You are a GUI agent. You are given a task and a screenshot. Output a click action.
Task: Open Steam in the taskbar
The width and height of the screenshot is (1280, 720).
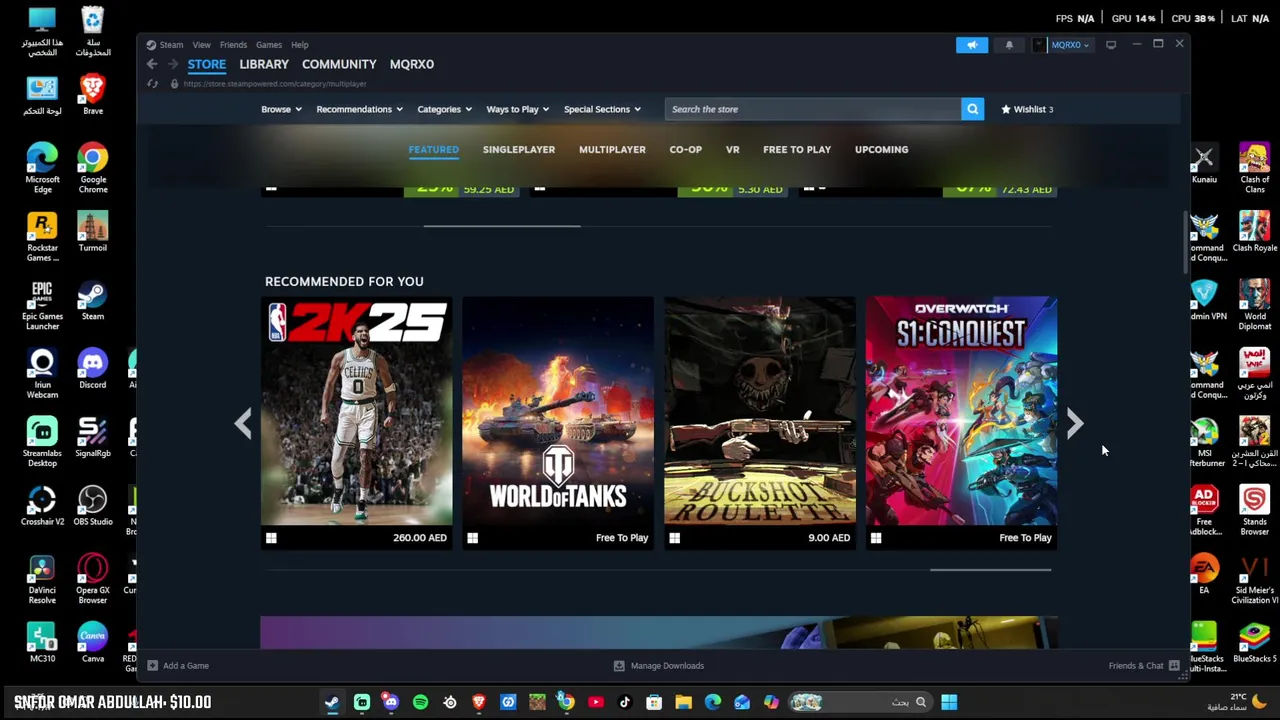(331, 702)
